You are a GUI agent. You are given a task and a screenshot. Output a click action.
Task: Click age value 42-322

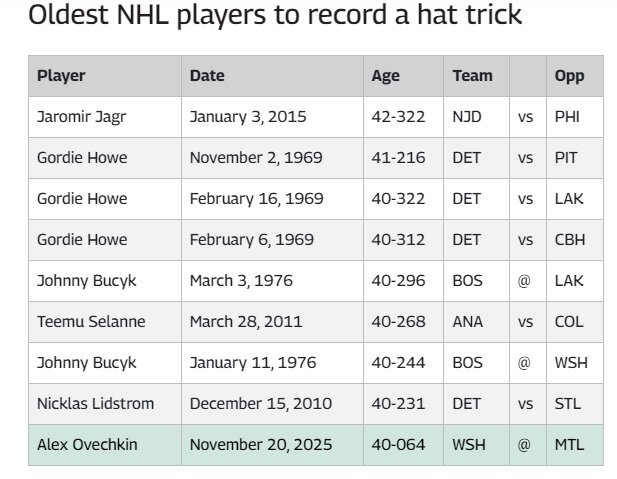coord(398,117)
